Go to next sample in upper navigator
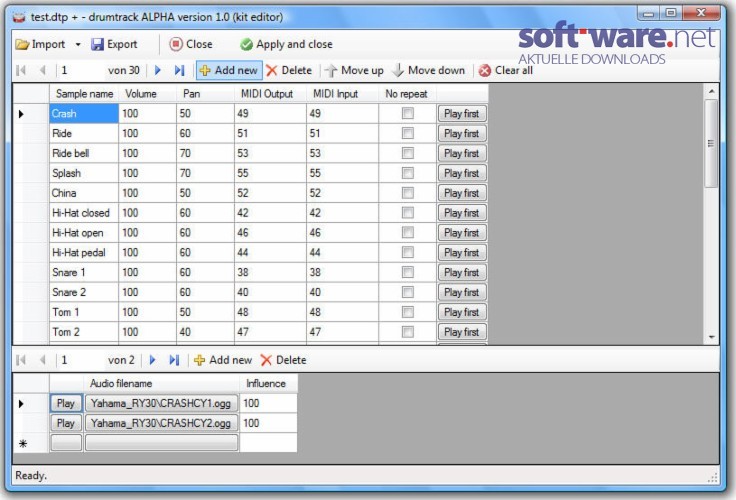The width and height of the screenshot is (736, 500). (158, 70)
